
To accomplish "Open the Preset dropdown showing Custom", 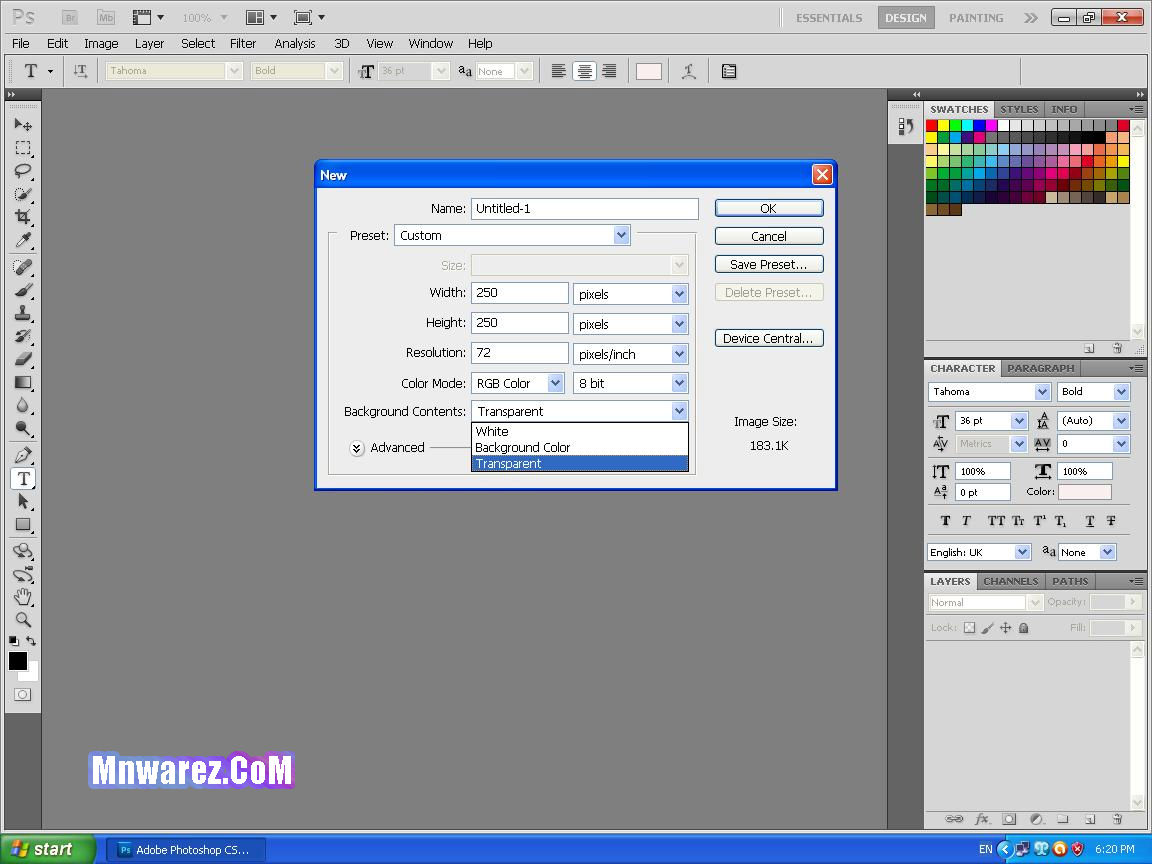I will [x=512, y=235].
